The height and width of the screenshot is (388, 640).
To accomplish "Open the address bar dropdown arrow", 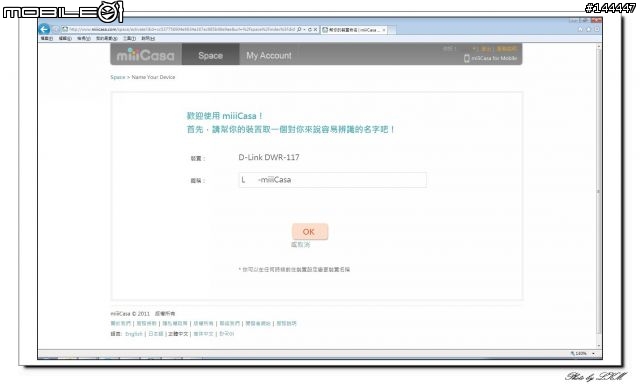I will tap(304, 29).
